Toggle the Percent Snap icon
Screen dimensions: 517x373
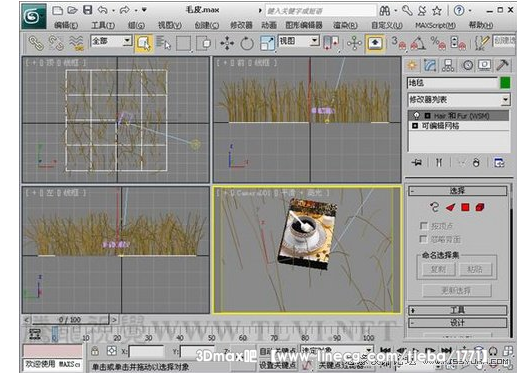coord(438,43)
